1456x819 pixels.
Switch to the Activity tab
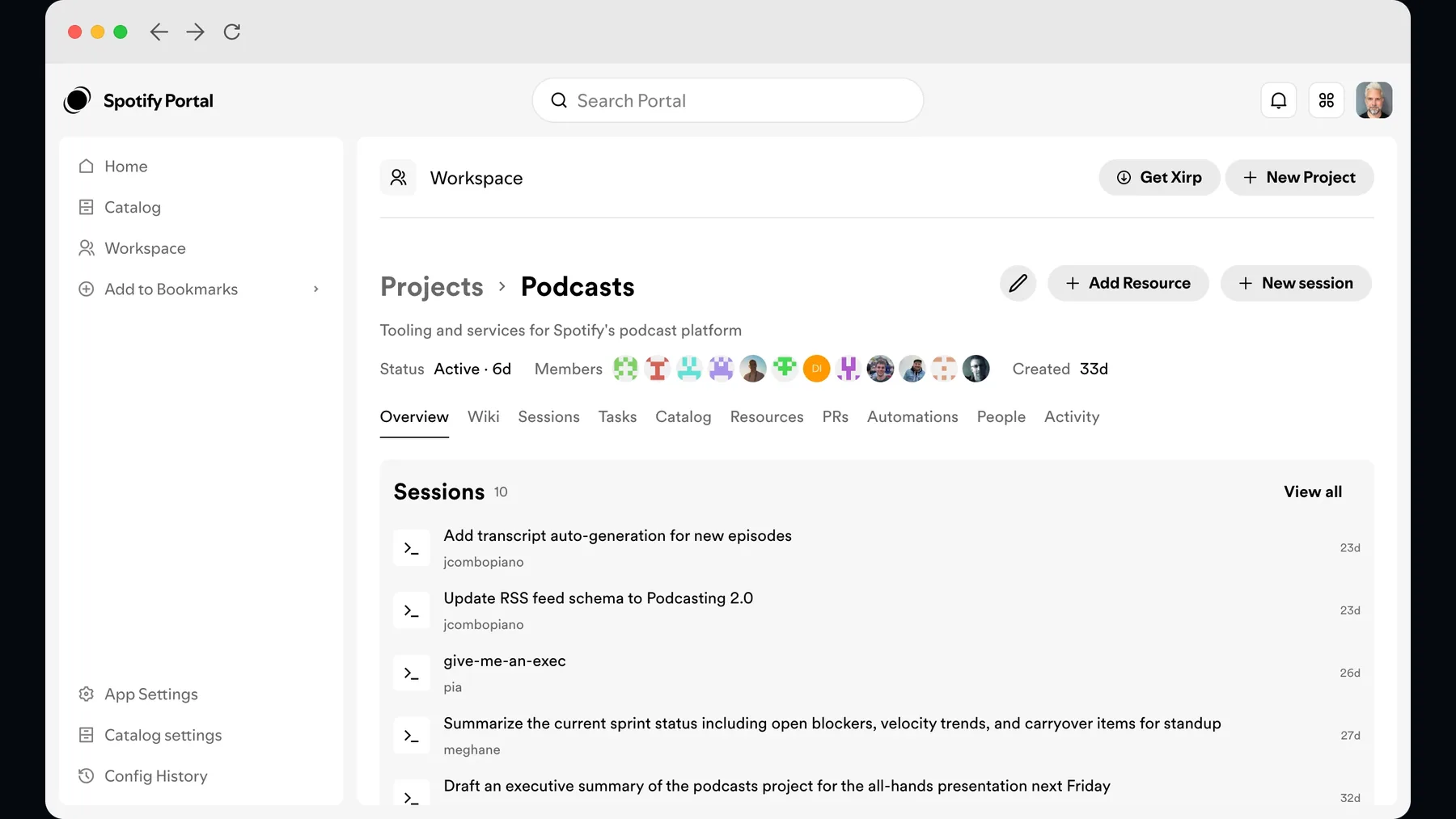click(1072, 417)
